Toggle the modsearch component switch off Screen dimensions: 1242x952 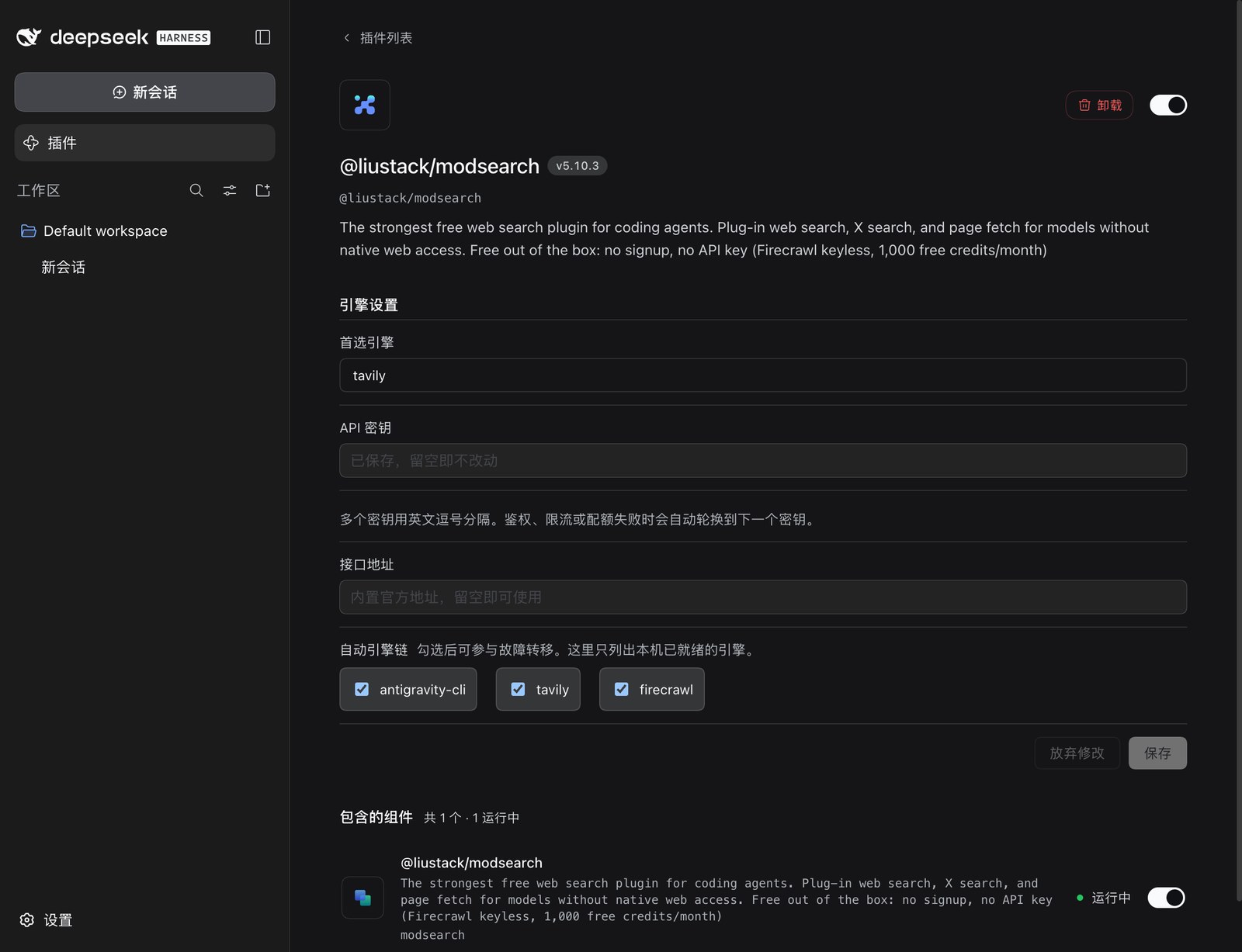[1166, 898]
